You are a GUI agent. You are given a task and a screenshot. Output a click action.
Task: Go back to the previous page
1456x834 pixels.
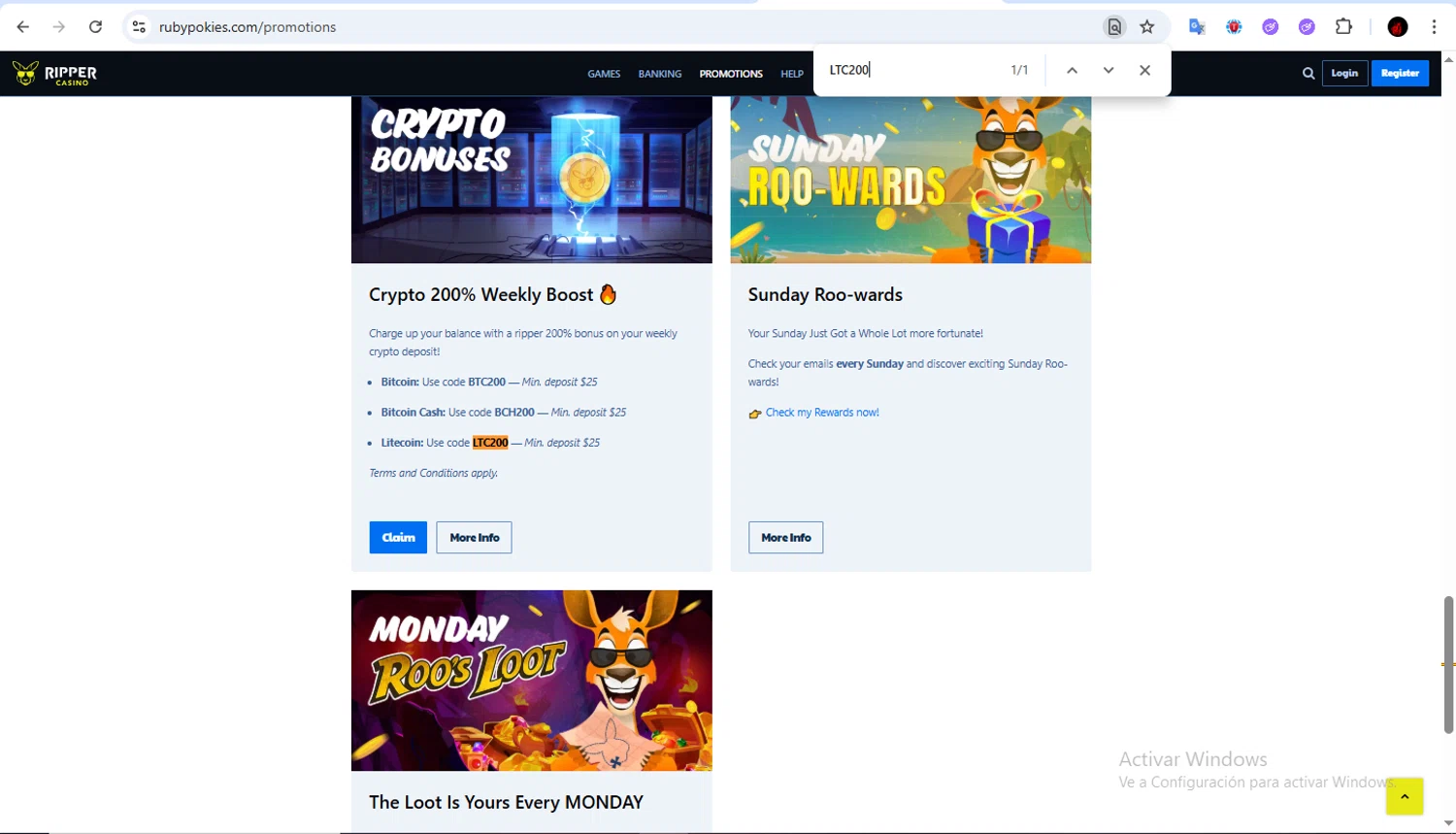pos(23,27)
